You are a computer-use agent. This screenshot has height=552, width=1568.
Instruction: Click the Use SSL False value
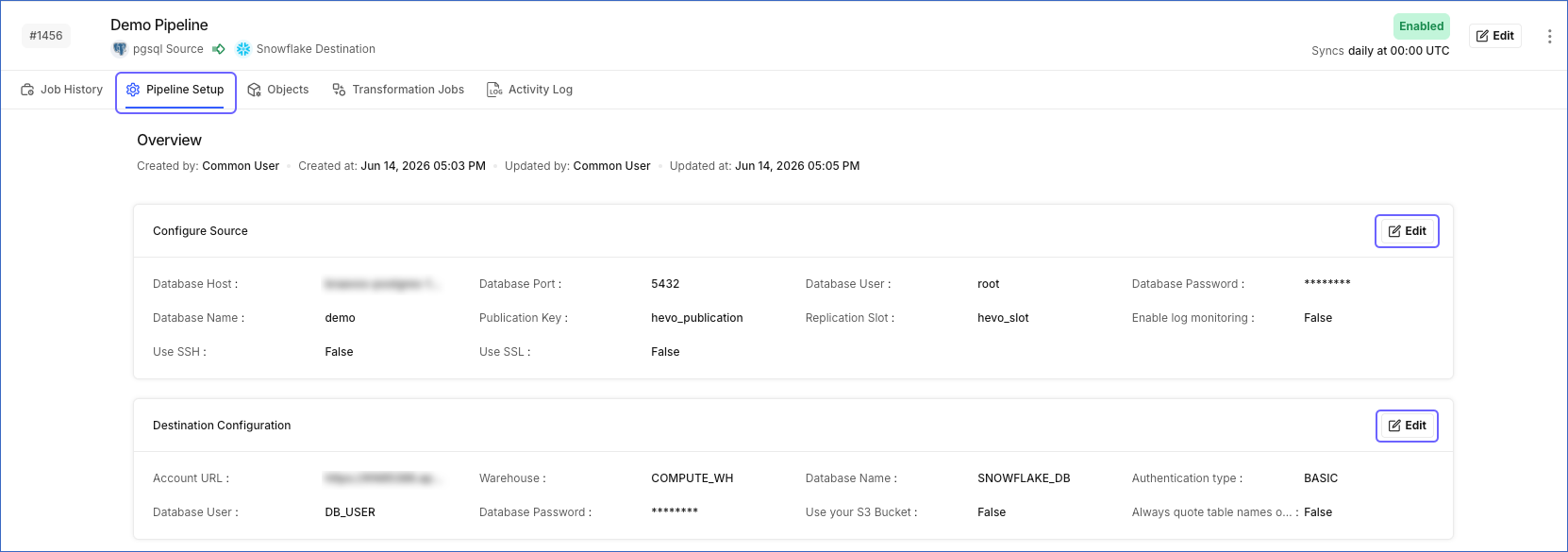coord(665,352)
